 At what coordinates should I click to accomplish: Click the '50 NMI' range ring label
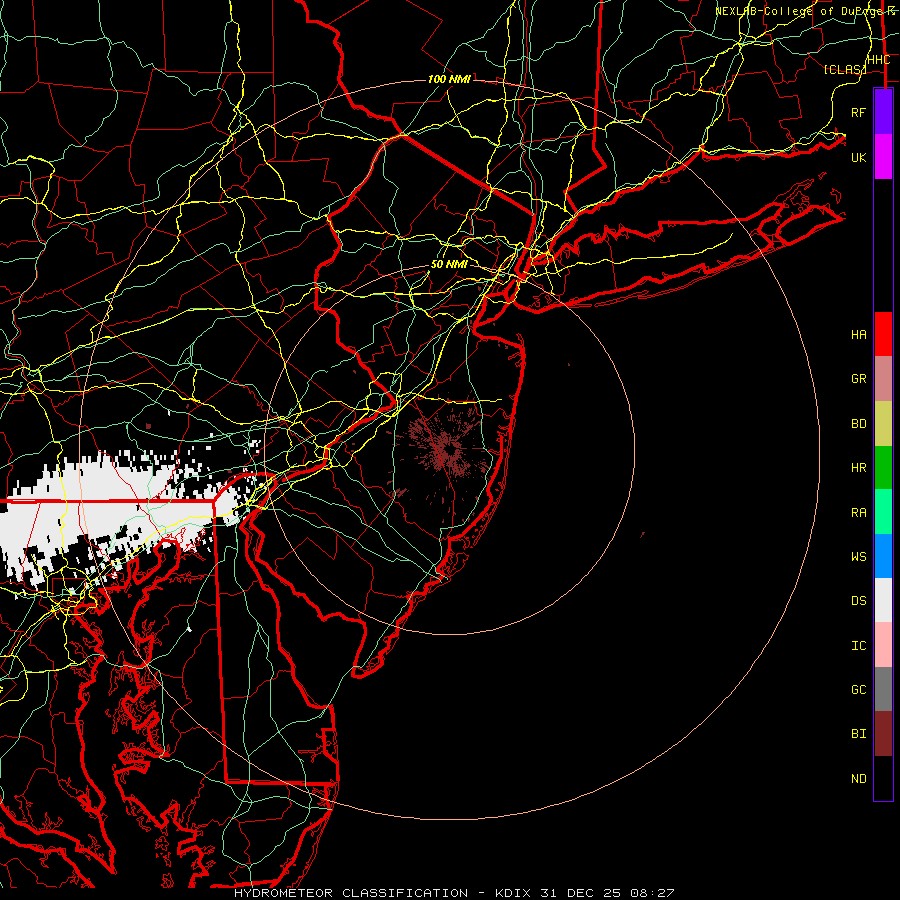pyautogui.click(x=449, y=264)
